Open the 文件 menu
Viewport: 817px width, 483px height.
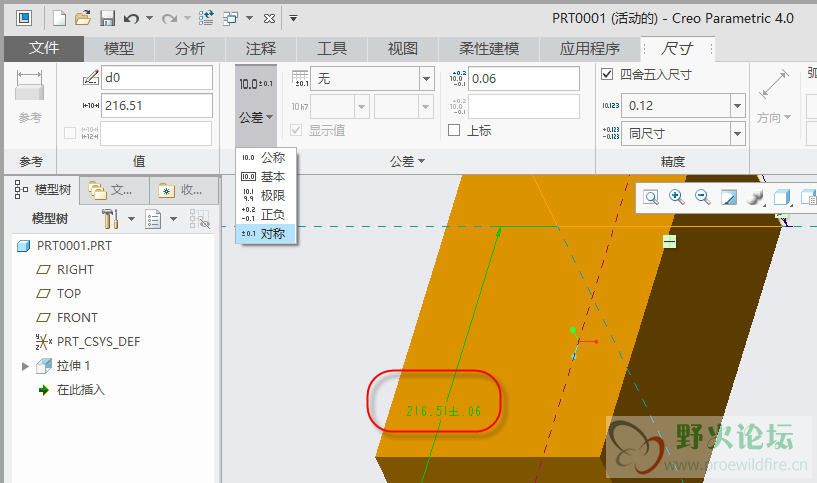[x=44, y=48]
